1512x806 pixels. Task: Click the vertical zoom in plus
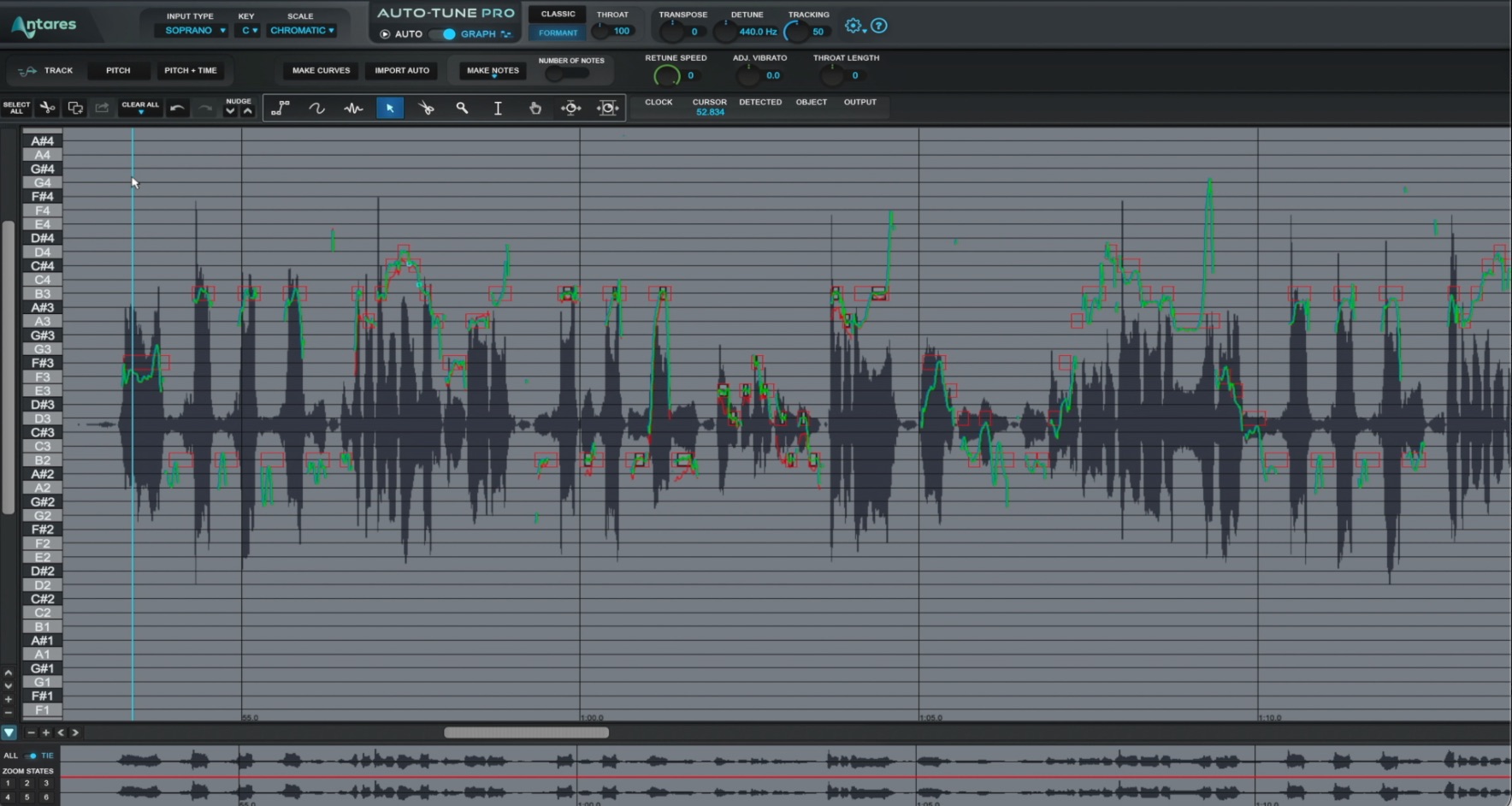[9, 699]
